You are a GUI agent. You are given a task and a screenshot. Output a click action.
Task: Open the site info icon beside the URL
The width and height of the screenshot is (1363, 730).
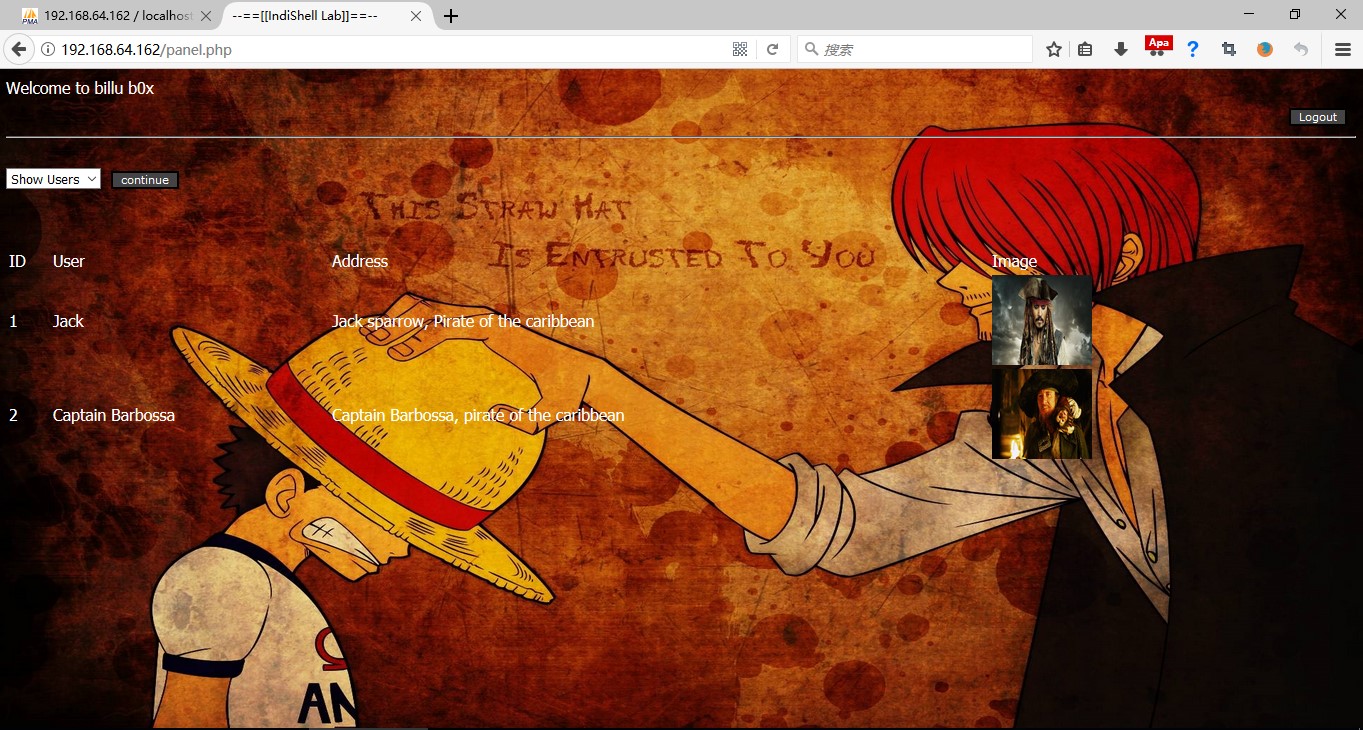(x=47, y=49)
